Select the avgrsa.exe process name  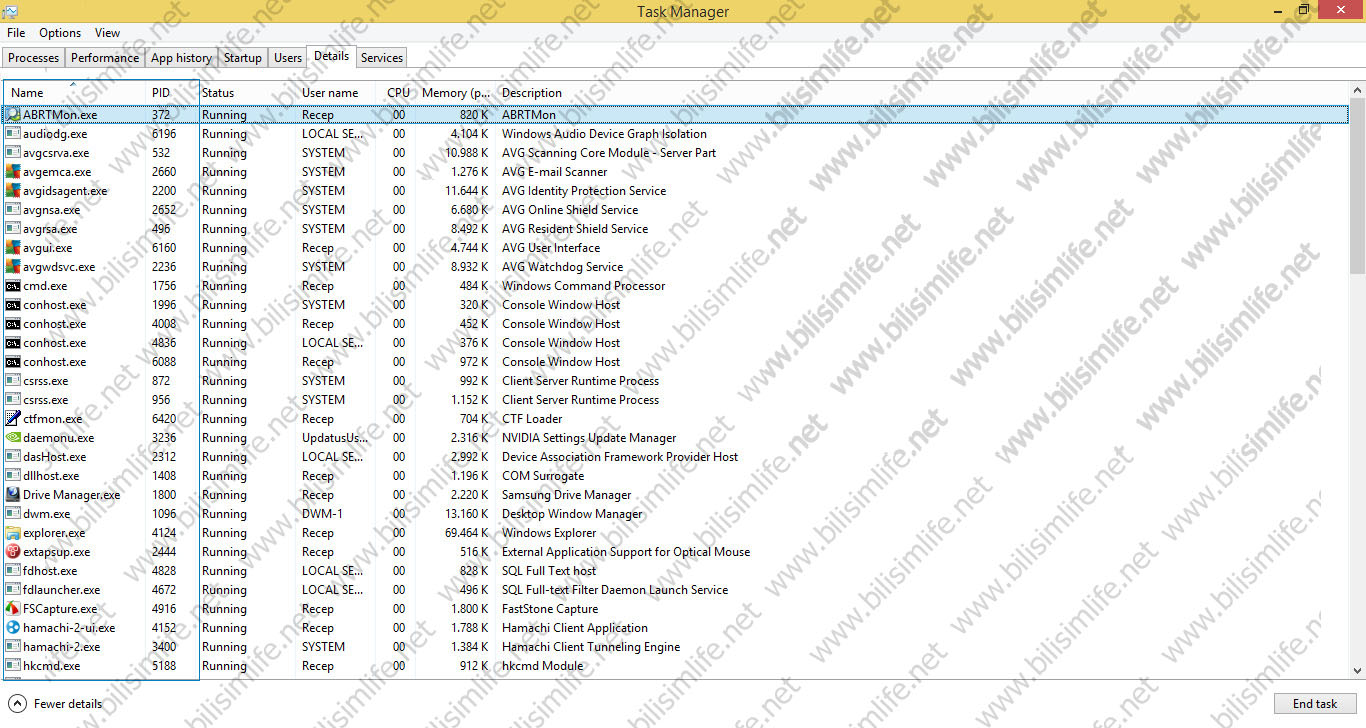(x=50, y=229)
